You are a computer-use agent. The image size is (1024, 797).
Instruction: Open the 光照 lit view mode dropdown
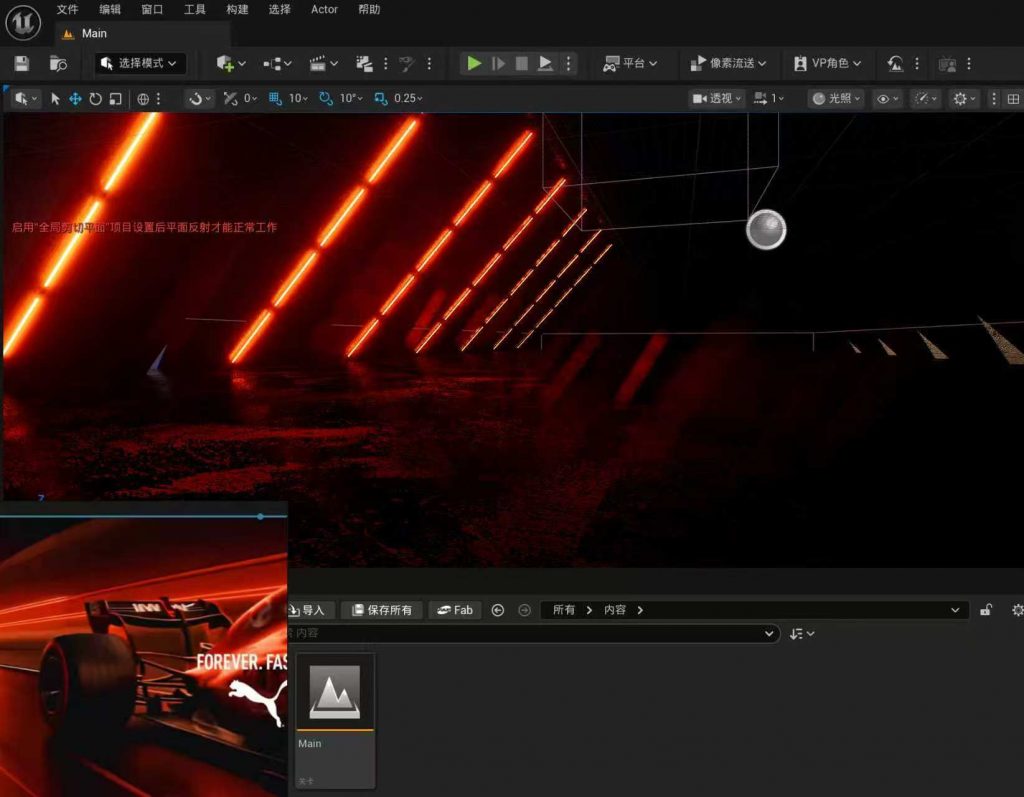836,99
